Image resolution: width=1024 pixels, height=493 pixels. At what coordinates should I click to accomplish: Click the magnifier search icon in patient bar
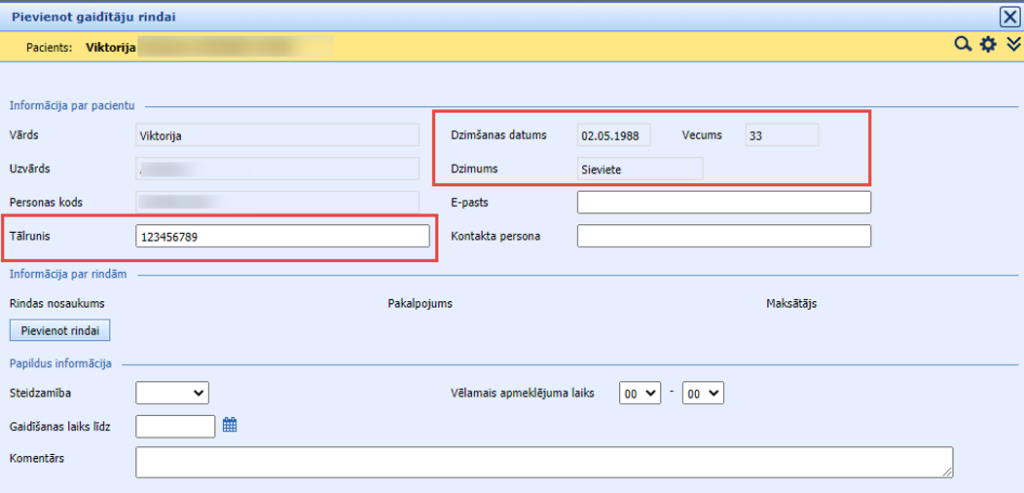pyautogui.click(x=962, y=45)
